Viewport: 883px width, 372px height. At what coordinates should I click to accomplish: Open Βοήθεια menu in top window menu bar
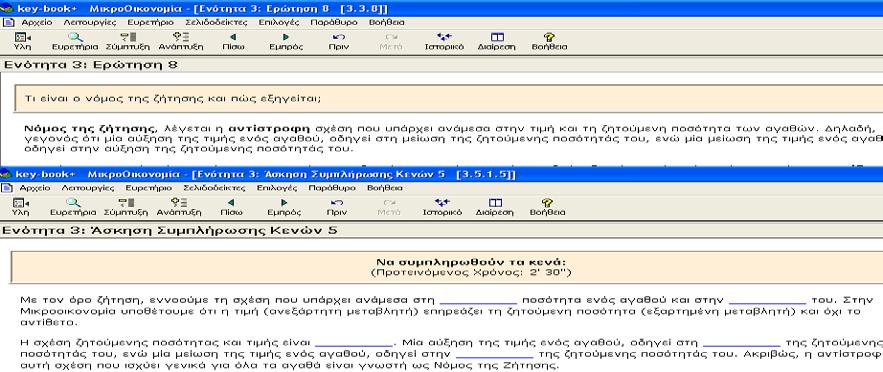(386, 23)
